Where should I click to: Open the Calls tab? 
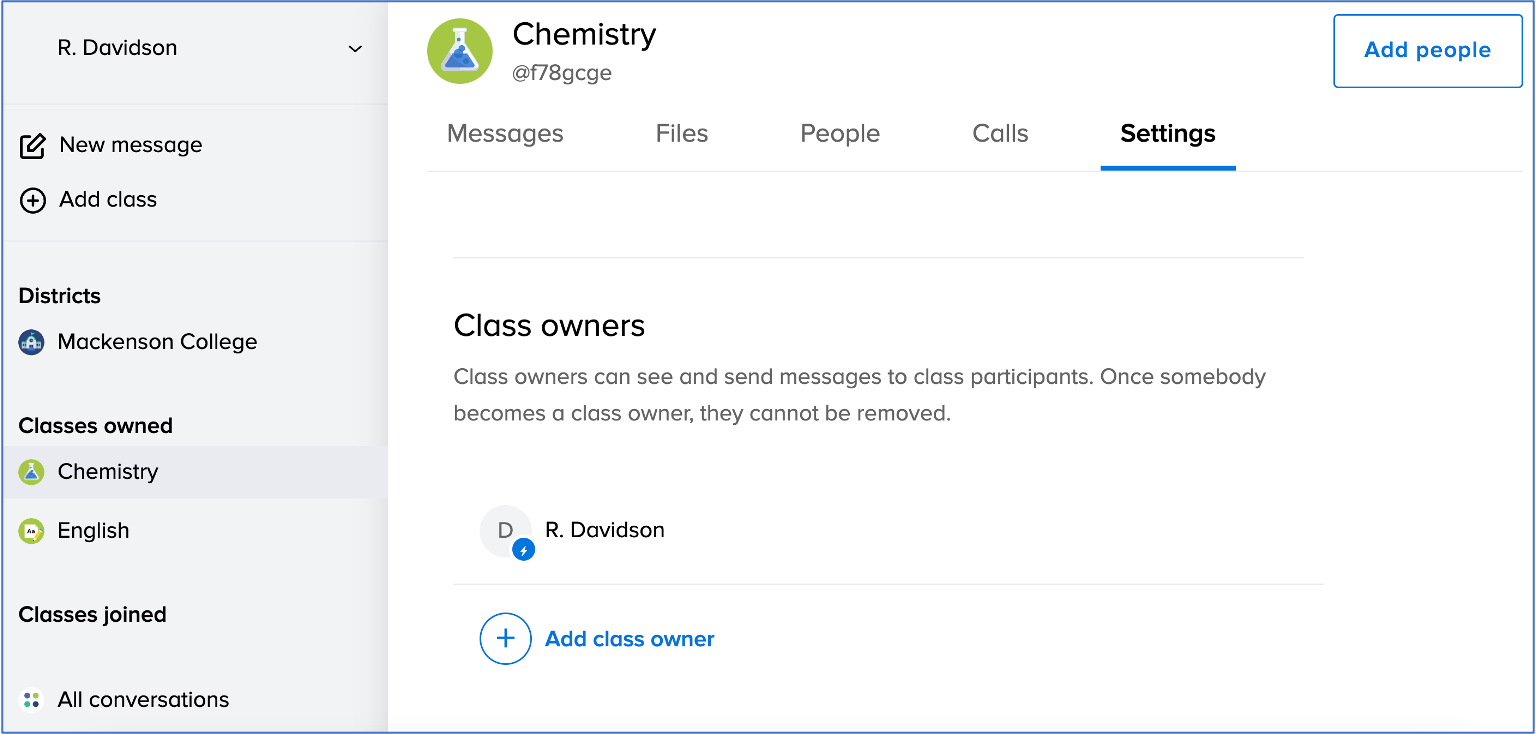click(1000, 134)
